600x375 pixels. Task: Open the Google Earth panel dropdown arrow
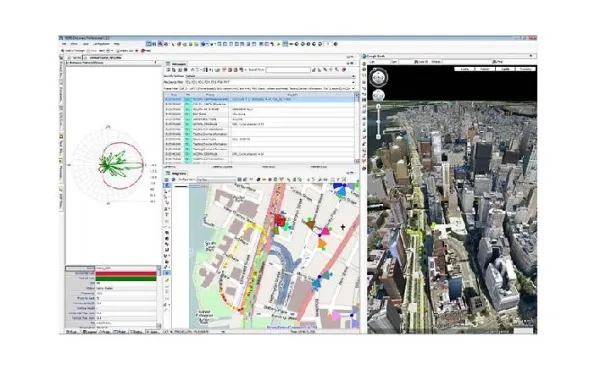pyautogui.click(x=531, y=56)
